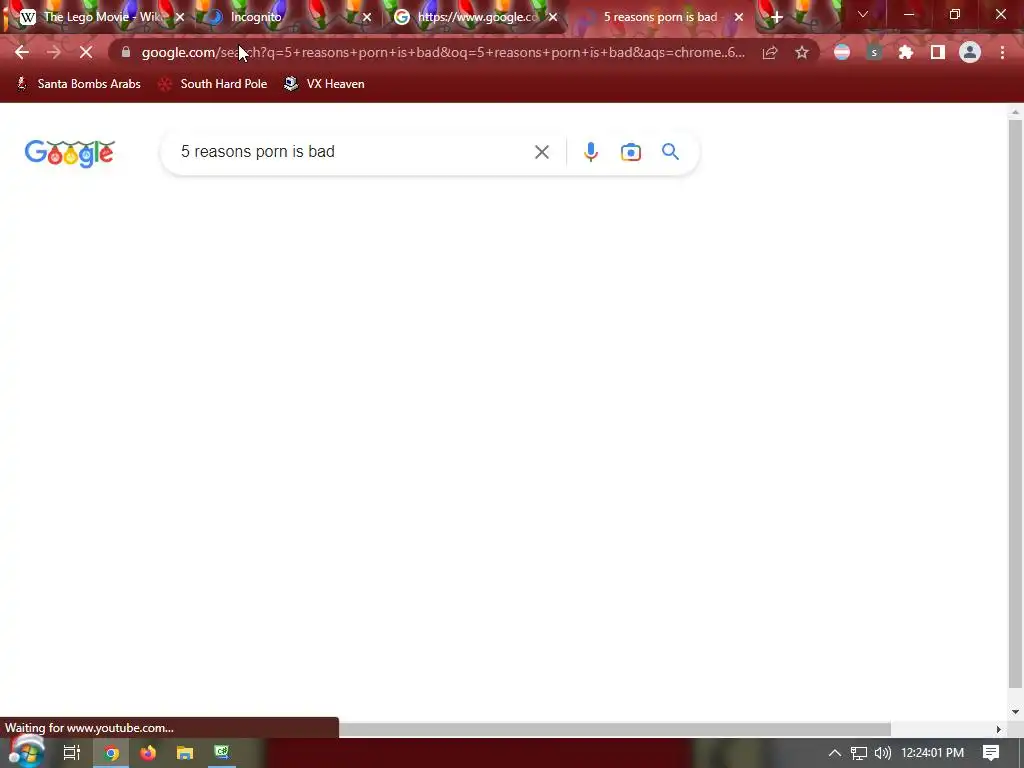Show hidden system tray icons

[835, 753]
